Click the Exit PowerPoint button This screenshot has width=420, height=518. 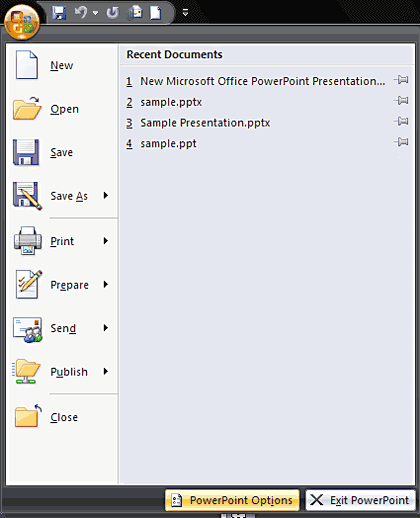360,500
